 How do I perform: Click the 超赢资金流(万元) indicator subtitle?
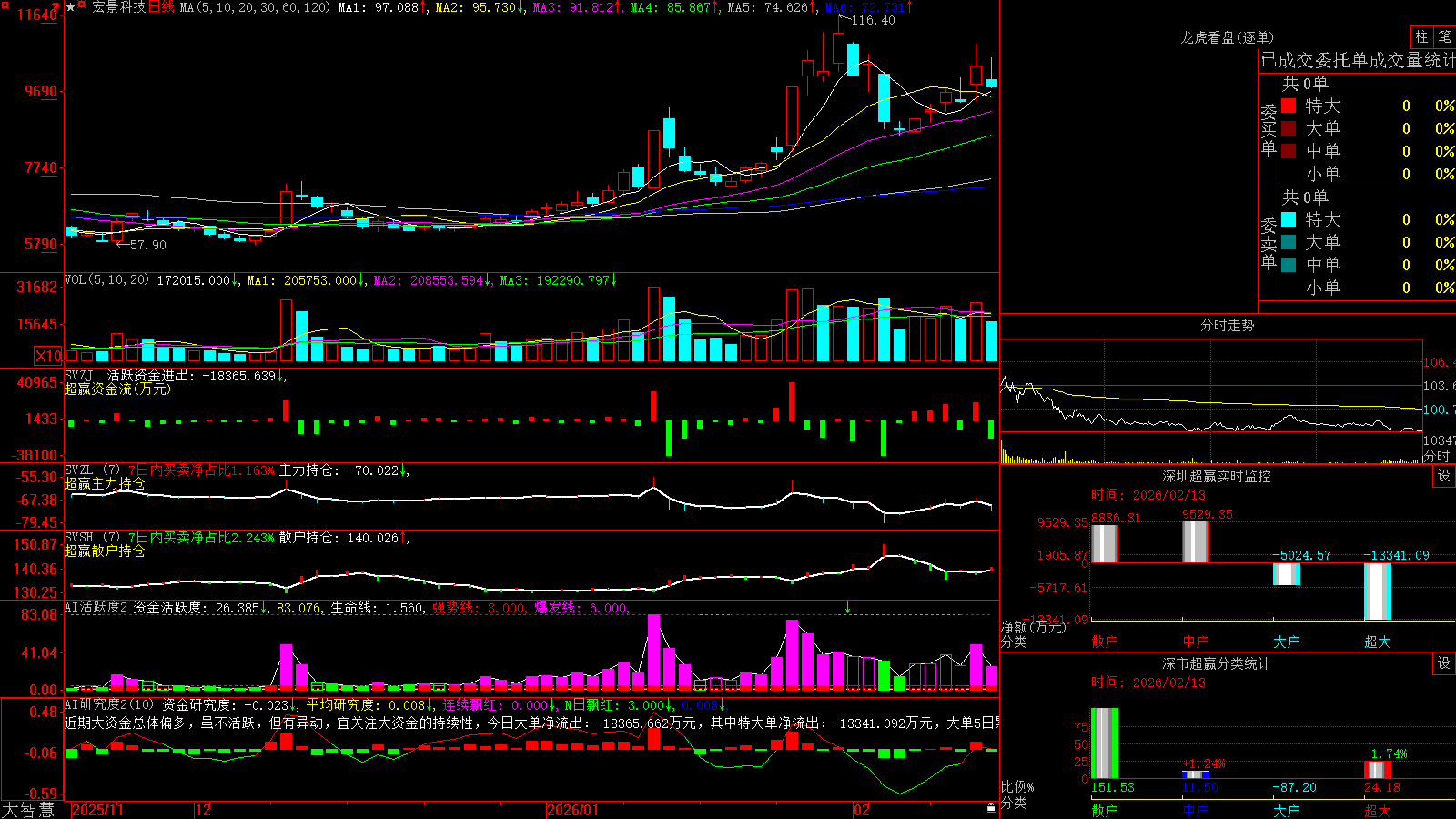pyautogui.click(x=117, y=389)
